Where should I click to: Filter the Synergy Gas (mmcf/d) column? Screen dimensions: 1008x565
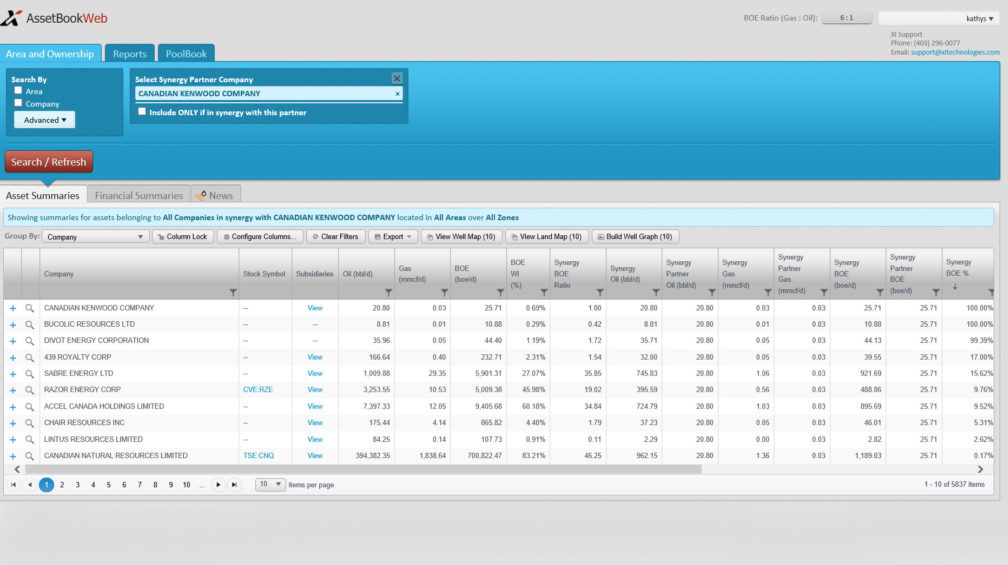(x=768, y=292)
